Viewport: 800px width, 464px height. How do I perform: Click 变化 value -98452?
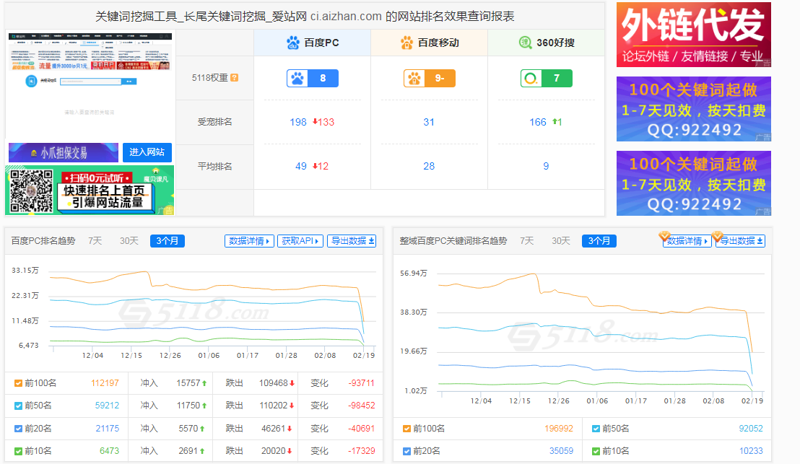[x=361, y=405]
